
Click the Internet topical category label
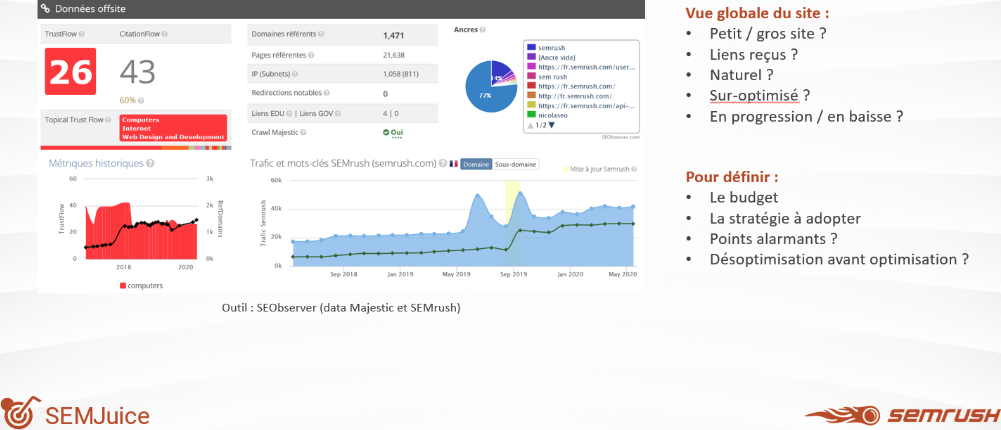tap(135, 128)
